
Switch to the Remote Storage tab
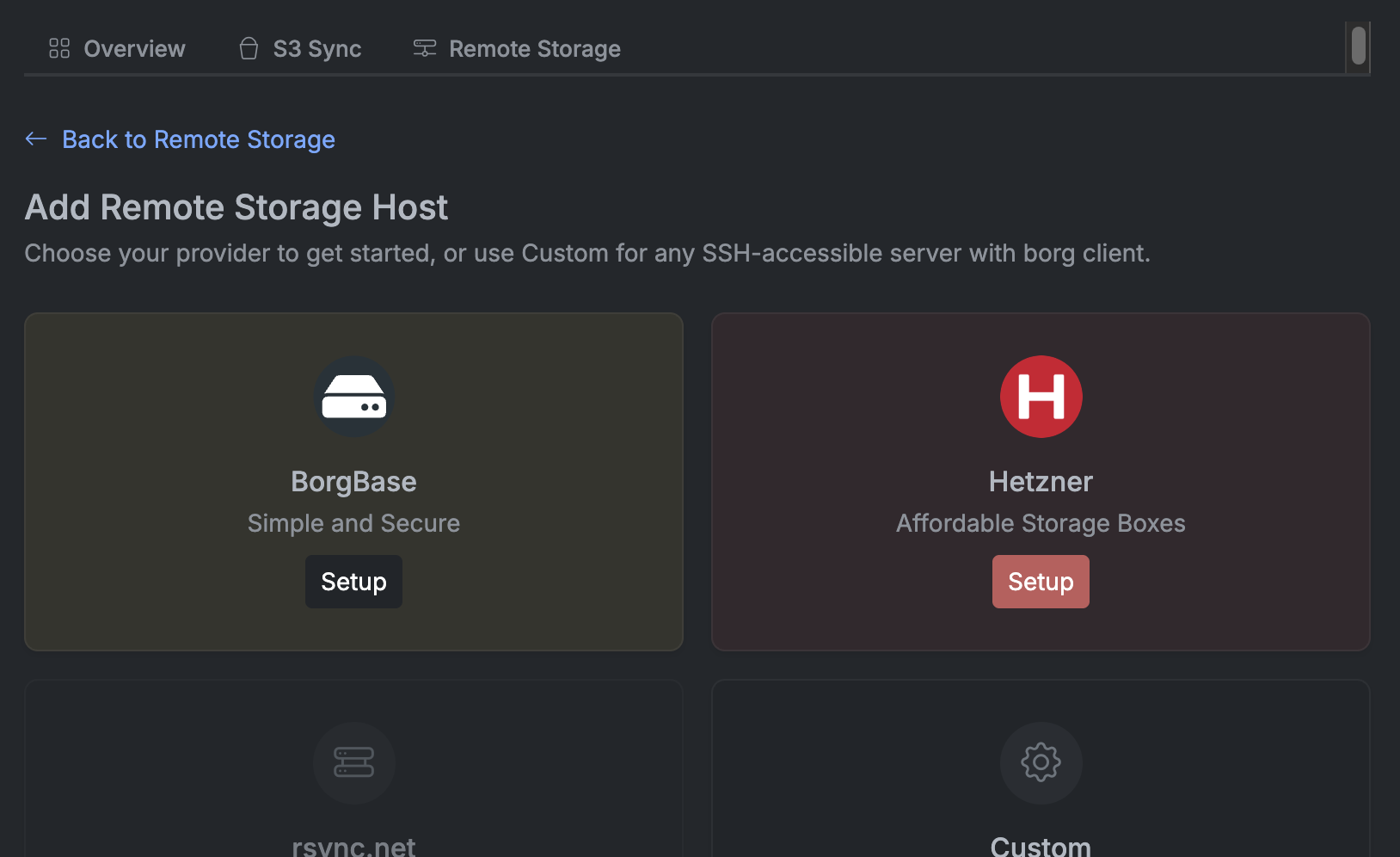pyautogui.click(x=534, y=48)
